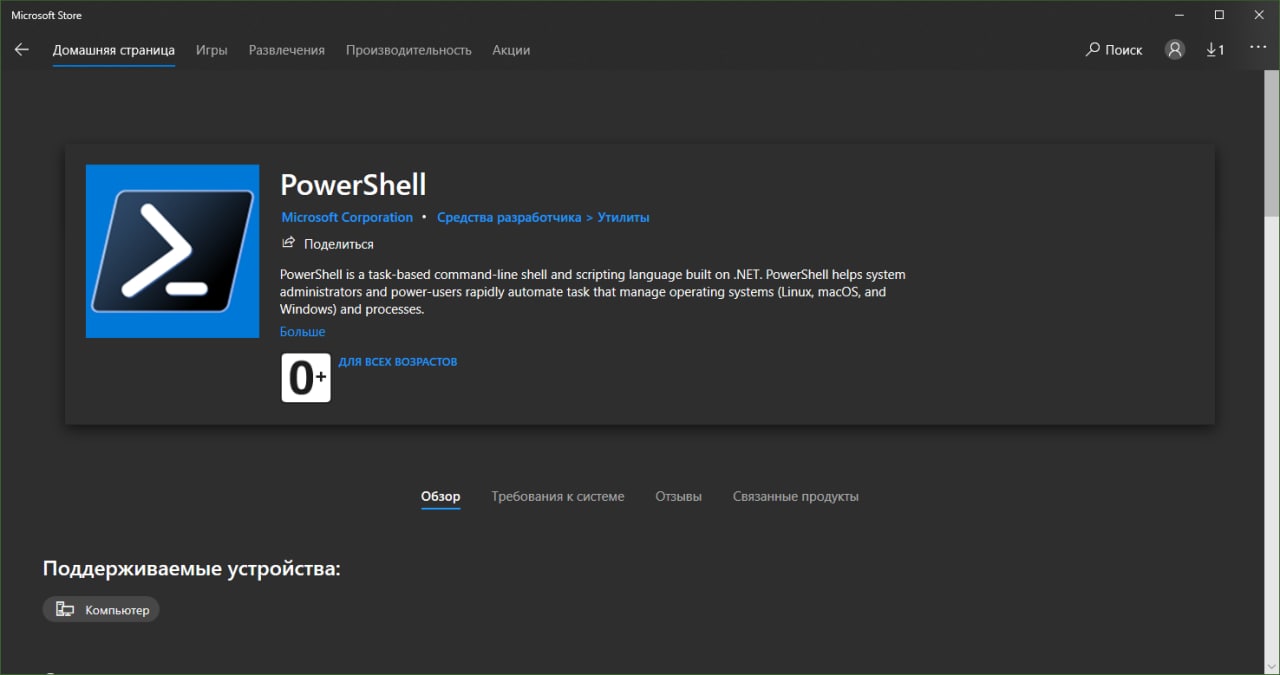
Task: Open downloads indicator showing 1
Action: [1215, 50]
